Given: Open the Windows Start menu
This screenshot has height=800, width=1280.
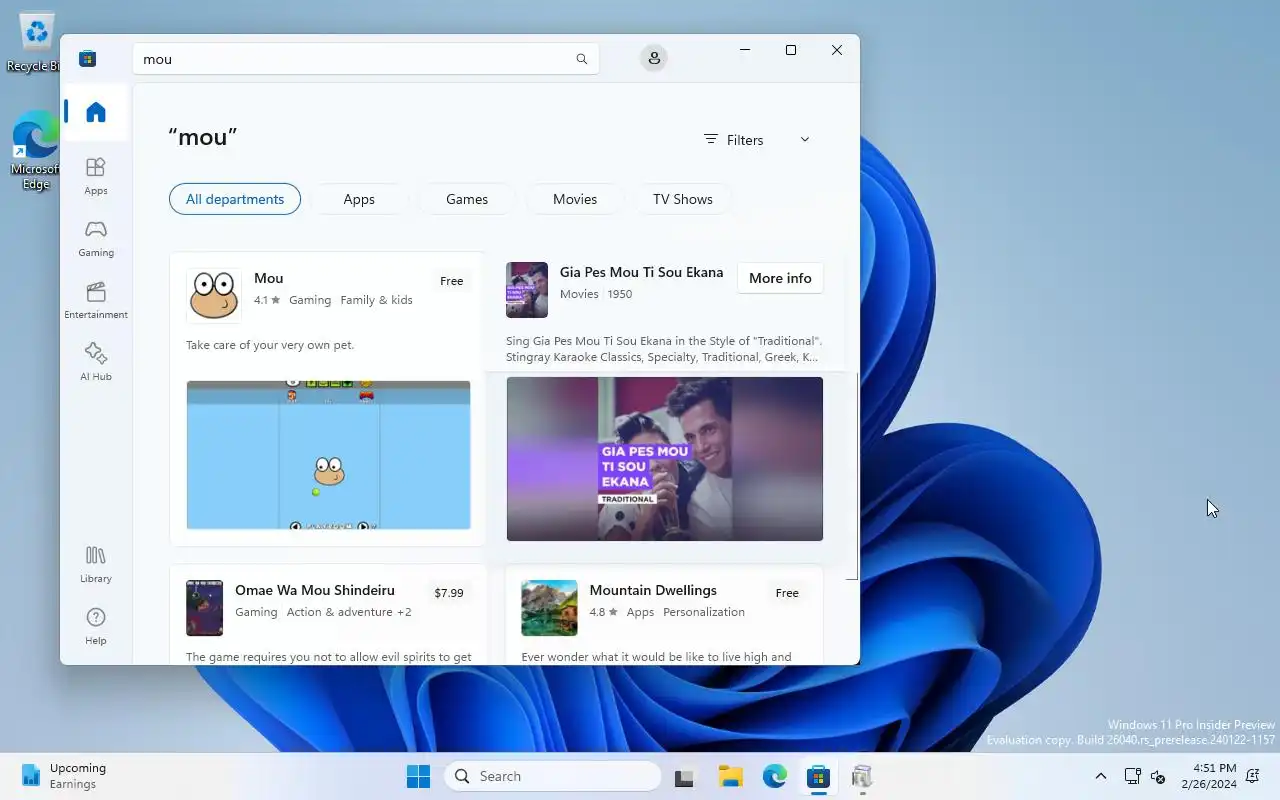Looking at the screenshot, I should click(x=418, y=776).
